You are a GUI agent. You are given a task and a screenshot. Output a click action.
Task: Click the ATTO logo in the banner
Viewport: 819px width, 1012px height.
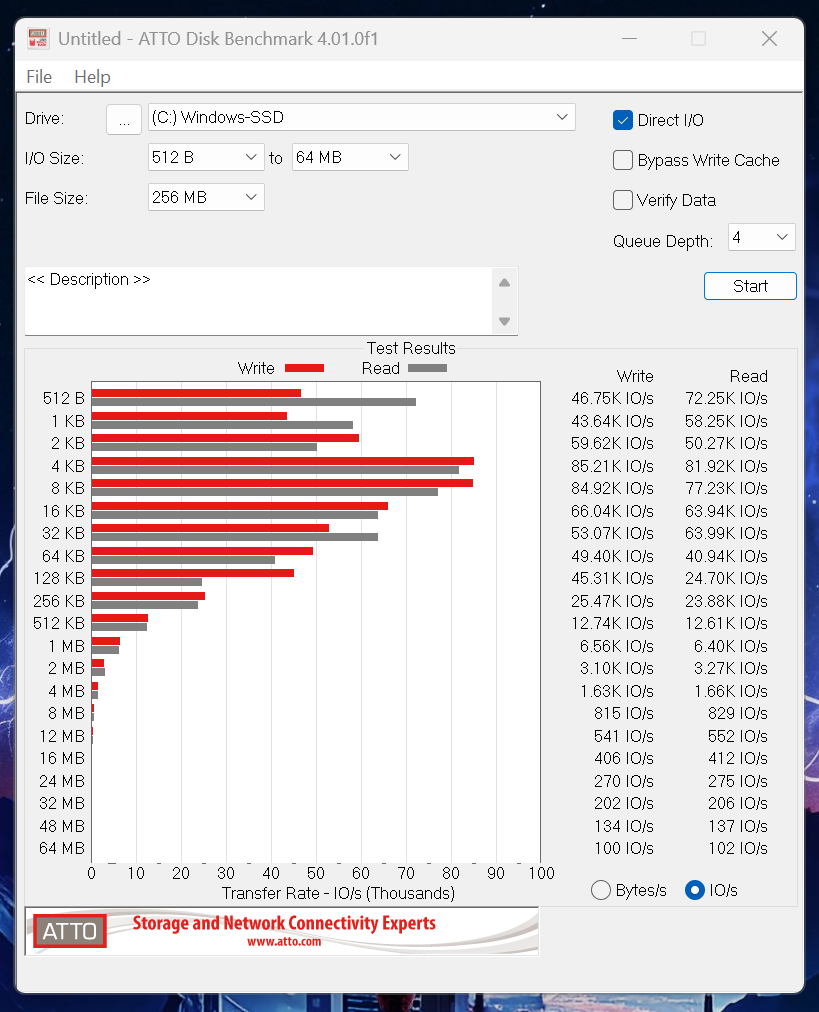point(70,931)
